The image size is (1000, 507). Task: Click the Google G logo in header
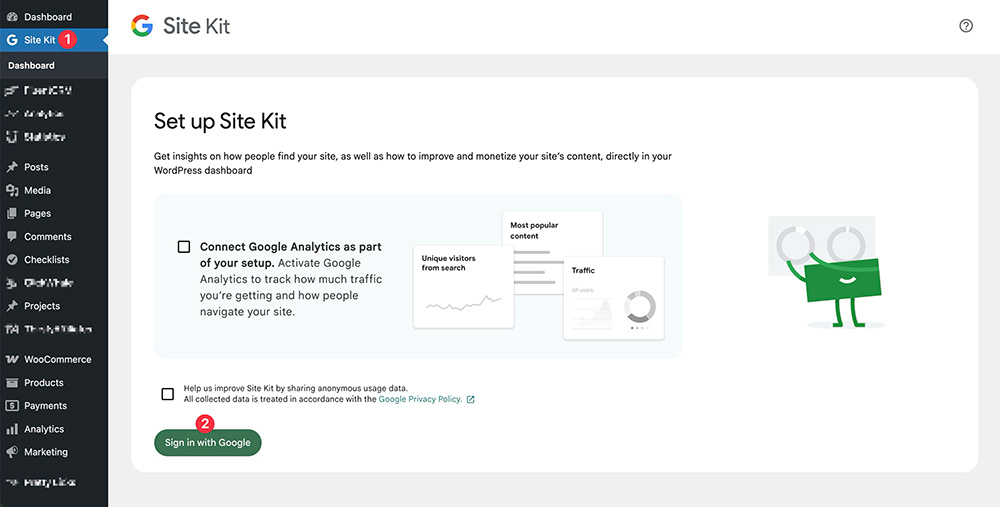point(142,26)
